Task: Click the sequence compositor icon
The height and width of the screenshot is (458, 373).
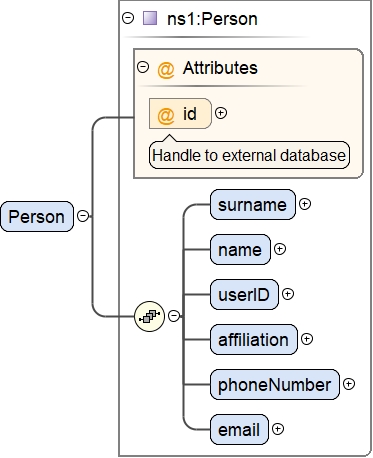Action: point(149,316)
